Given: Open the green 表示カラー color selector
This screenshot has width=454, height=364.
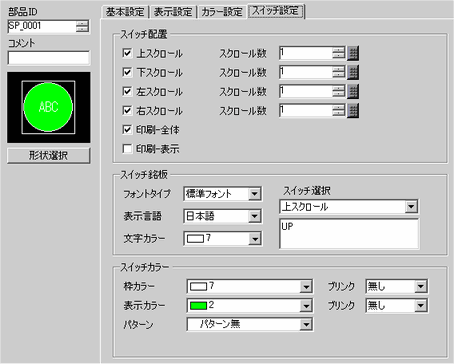Looking at the screenshot, I should click(249, 305).
